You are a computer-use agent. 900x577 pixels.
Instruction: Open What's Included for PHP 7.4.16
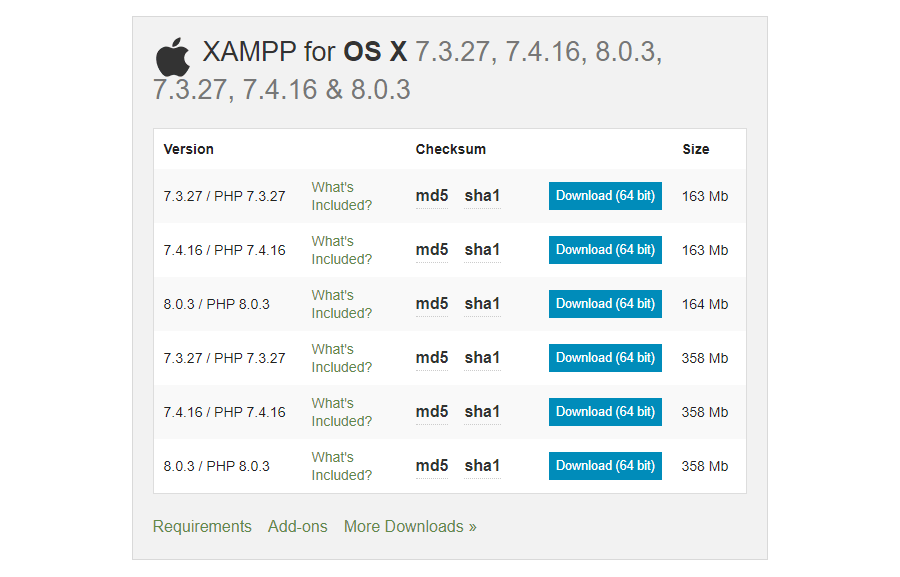[341, 249]
